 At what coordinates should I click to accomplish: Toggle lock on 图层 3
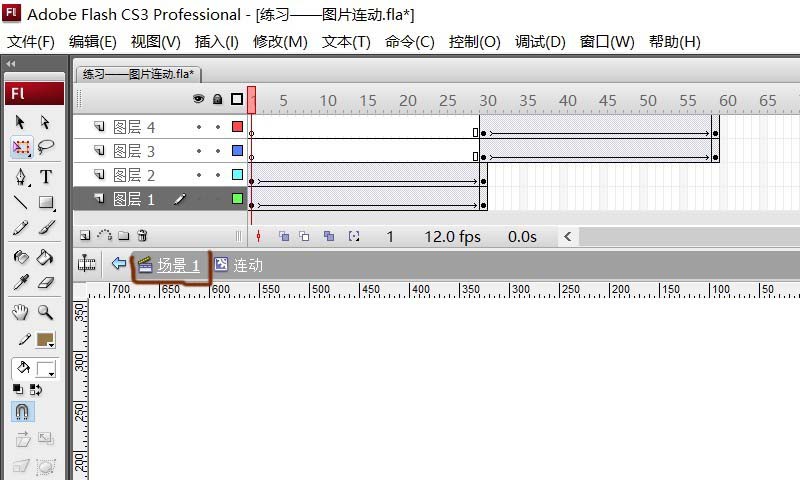coord(218,151)
